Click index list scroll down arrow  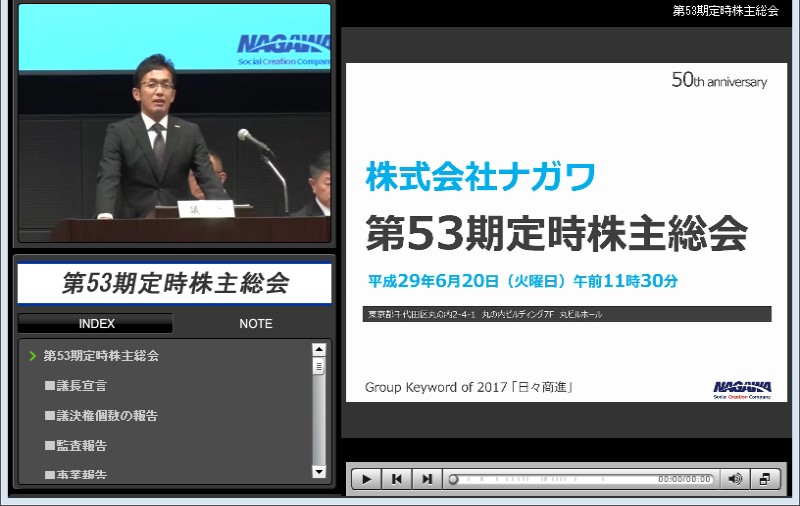[x=319, y=472]
